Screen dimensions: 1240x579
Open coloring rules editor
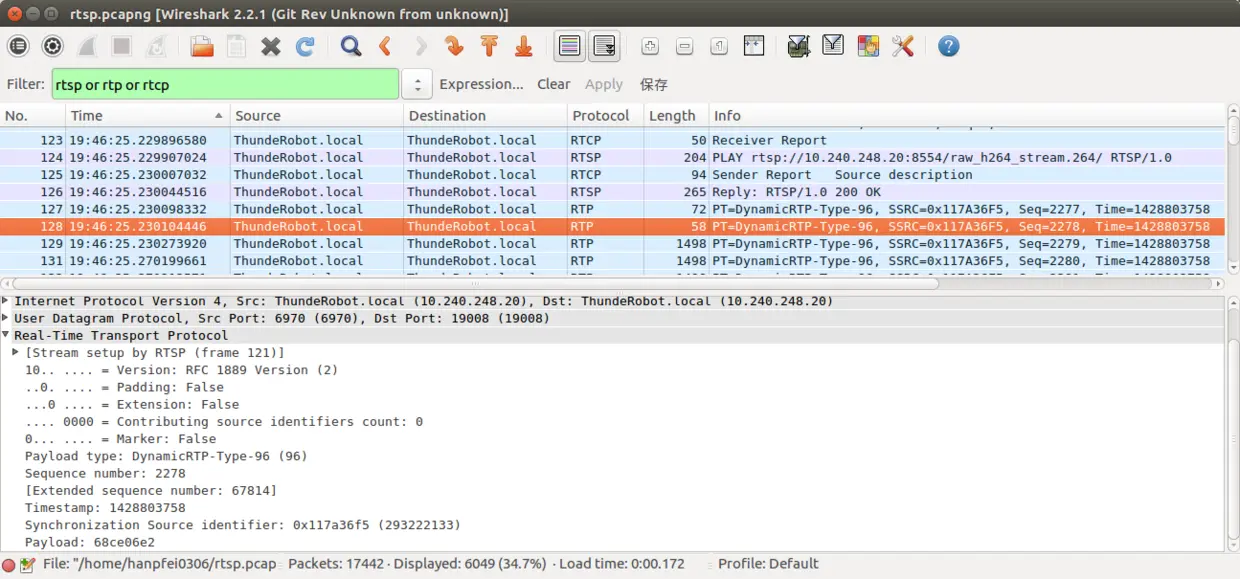tap(868, 46)
